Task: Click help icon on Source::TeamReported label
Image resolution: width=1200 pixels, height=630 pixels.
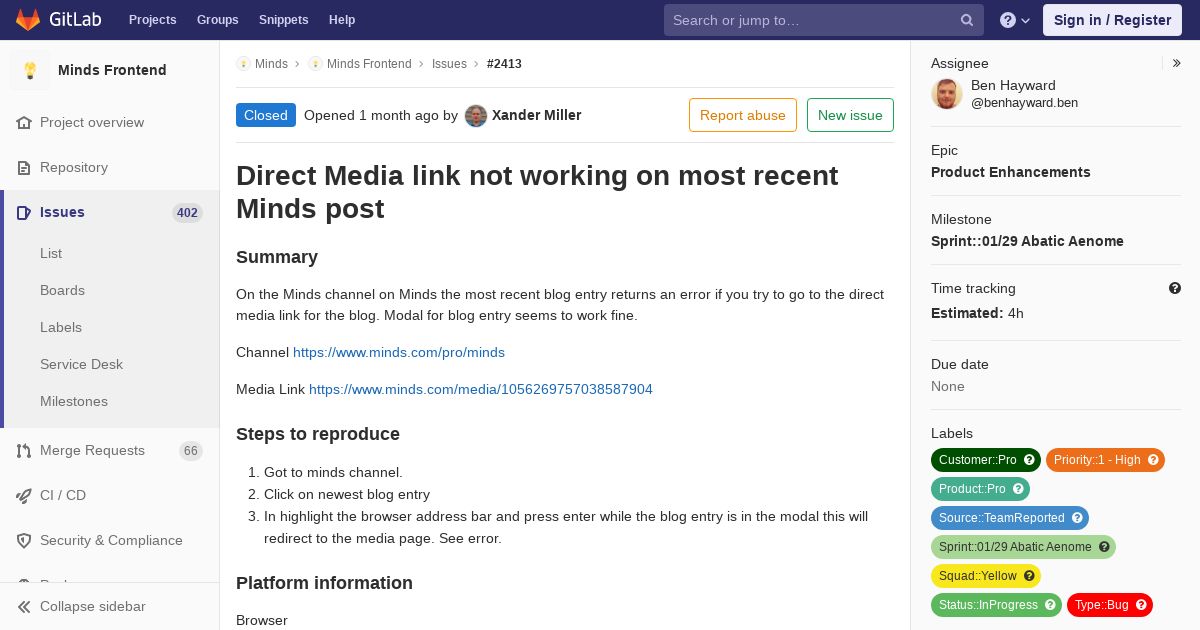Action: pos(1077,518)
